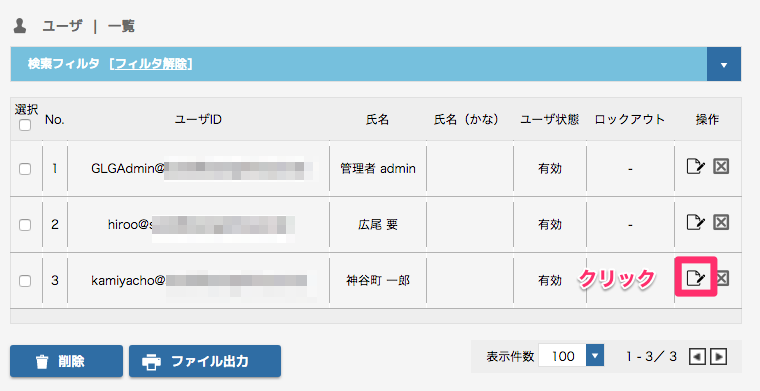Click the 削除 button

tap(66, 361)
